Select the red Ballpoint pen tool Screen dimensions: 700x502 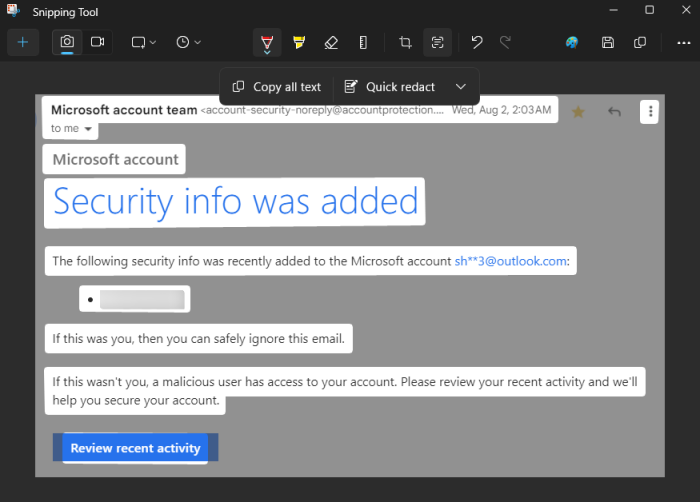tap(267, 43)
